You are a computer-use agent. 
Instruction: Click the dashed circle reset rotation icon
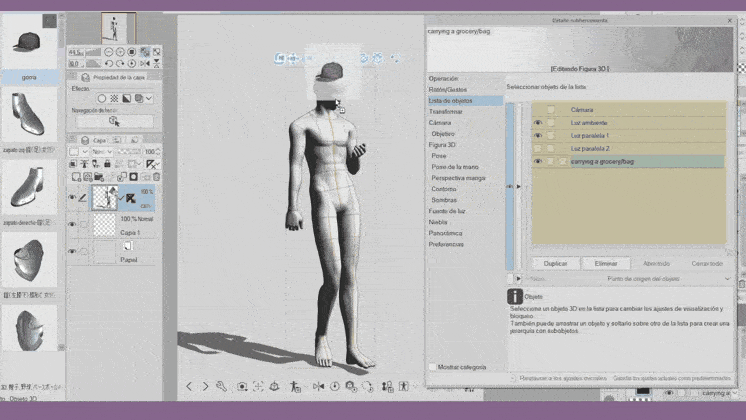pos(367,386)
